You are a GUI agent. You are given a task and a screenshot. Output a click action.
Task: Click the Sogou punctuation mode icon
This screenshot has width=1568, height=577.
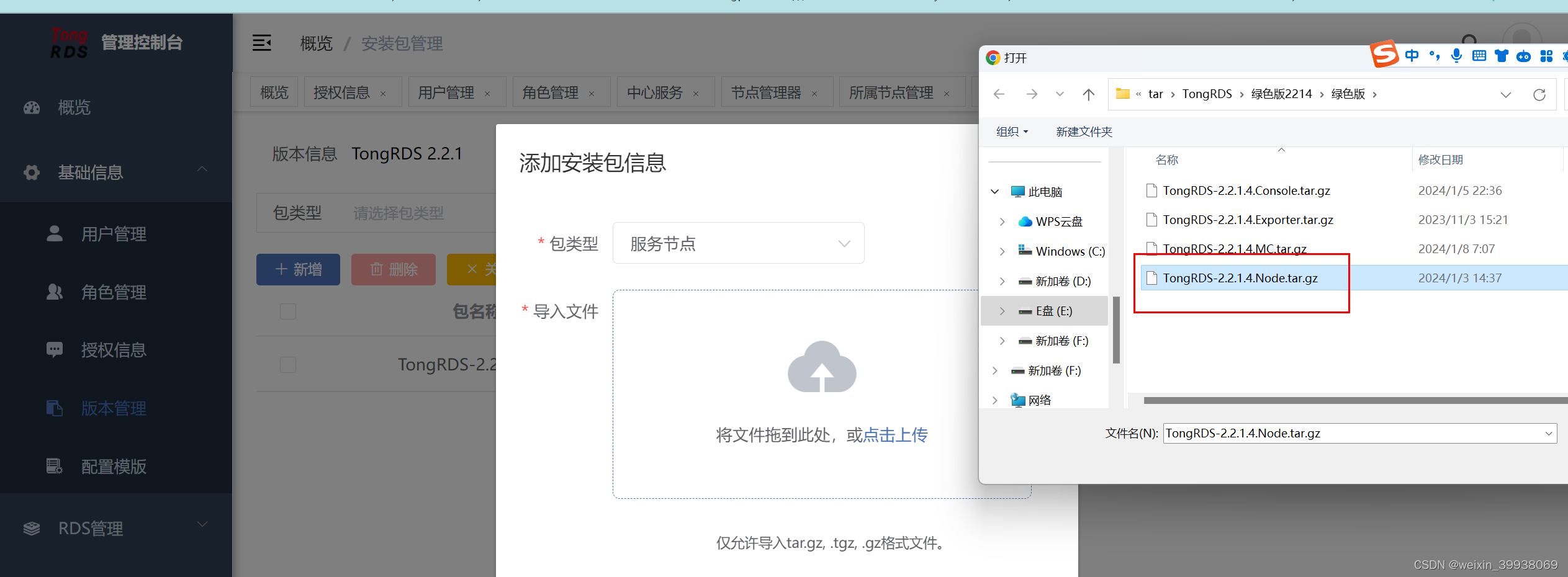[x=1435, y=56]
